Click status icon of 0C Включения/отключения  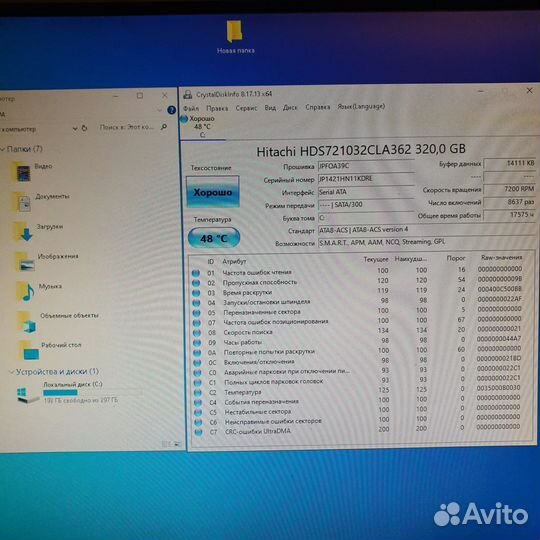[x=198, y=363]
